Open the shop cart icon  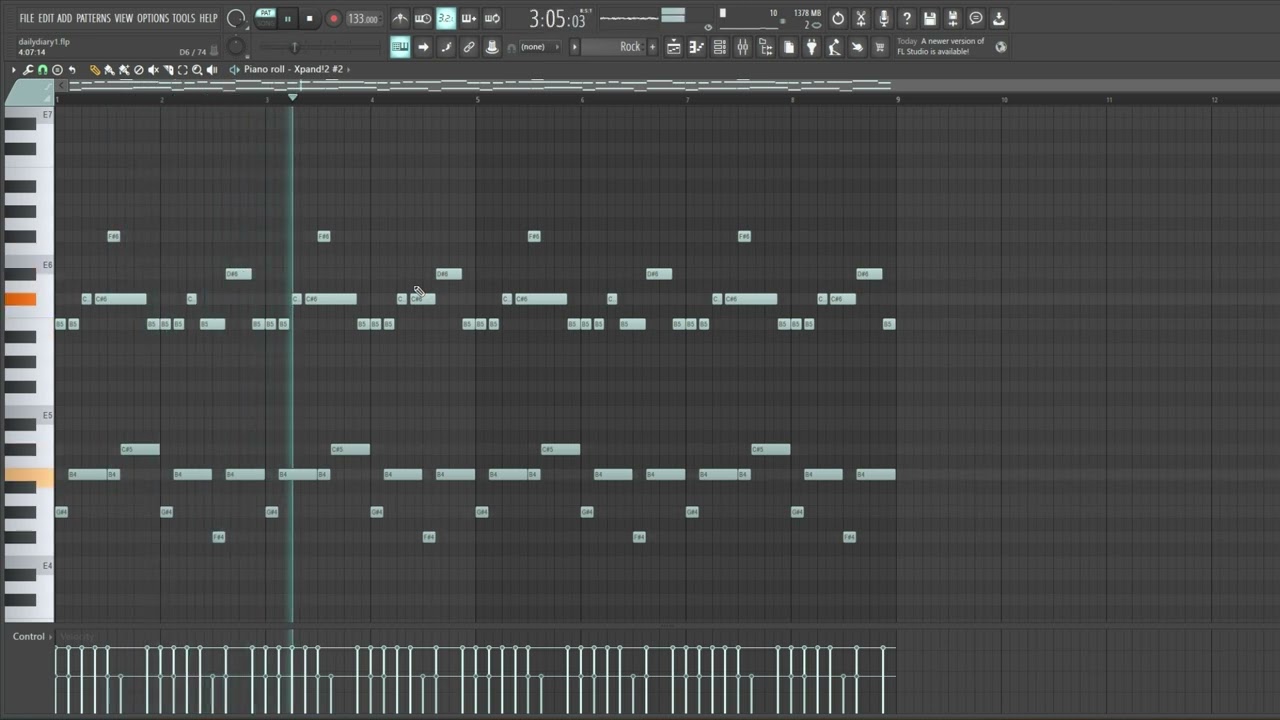point(880,47)
